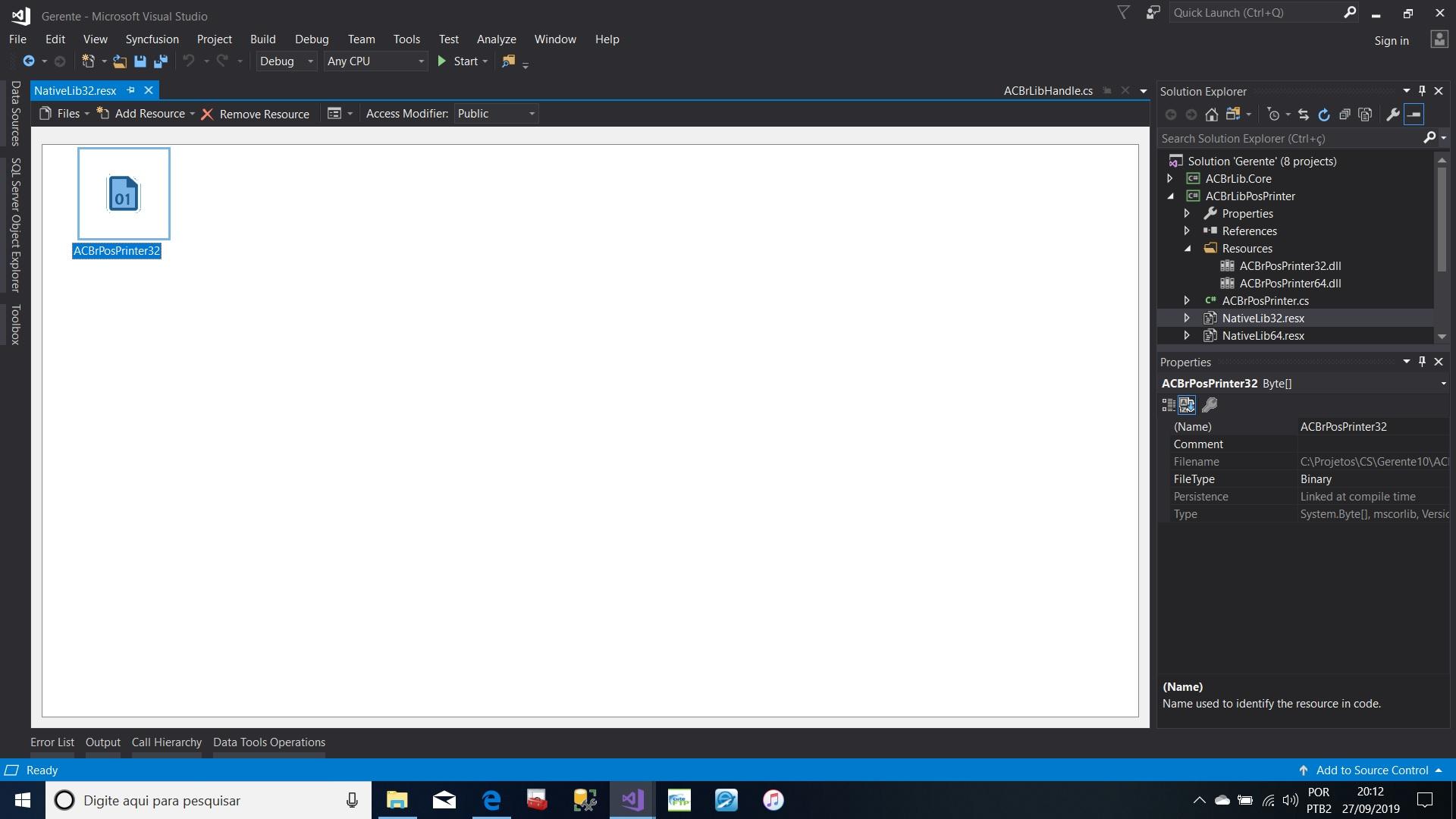The height and width of the screenshot is (819, 1456).
Task: Switch Properties grid to Categorized view
Action: tap(1169, 405)
